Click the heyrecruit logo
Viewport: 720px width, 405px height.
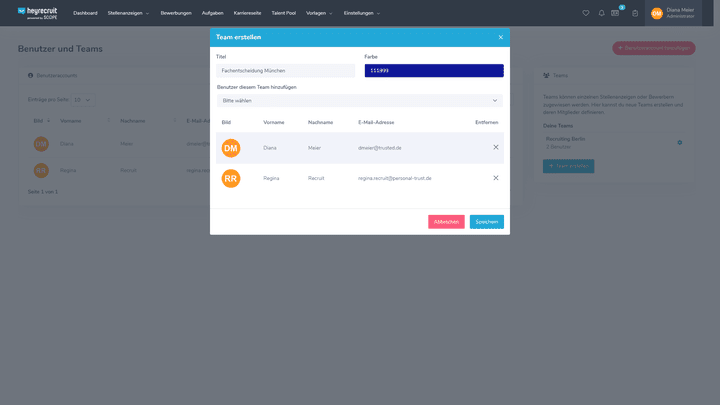click(35, 13)
